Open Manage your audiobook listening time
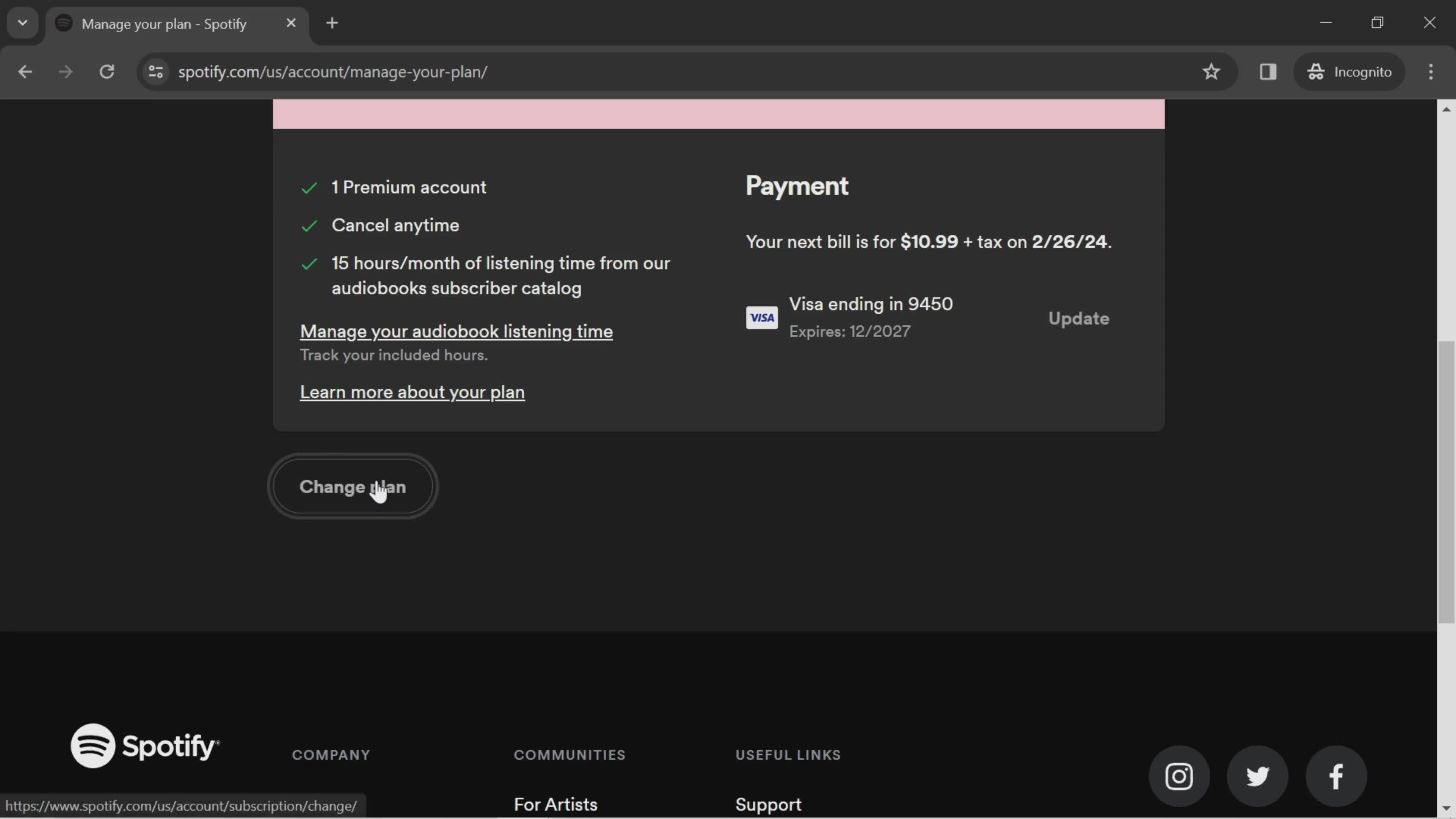This screenshot has height=819, width=1456. tap(457, 331)
